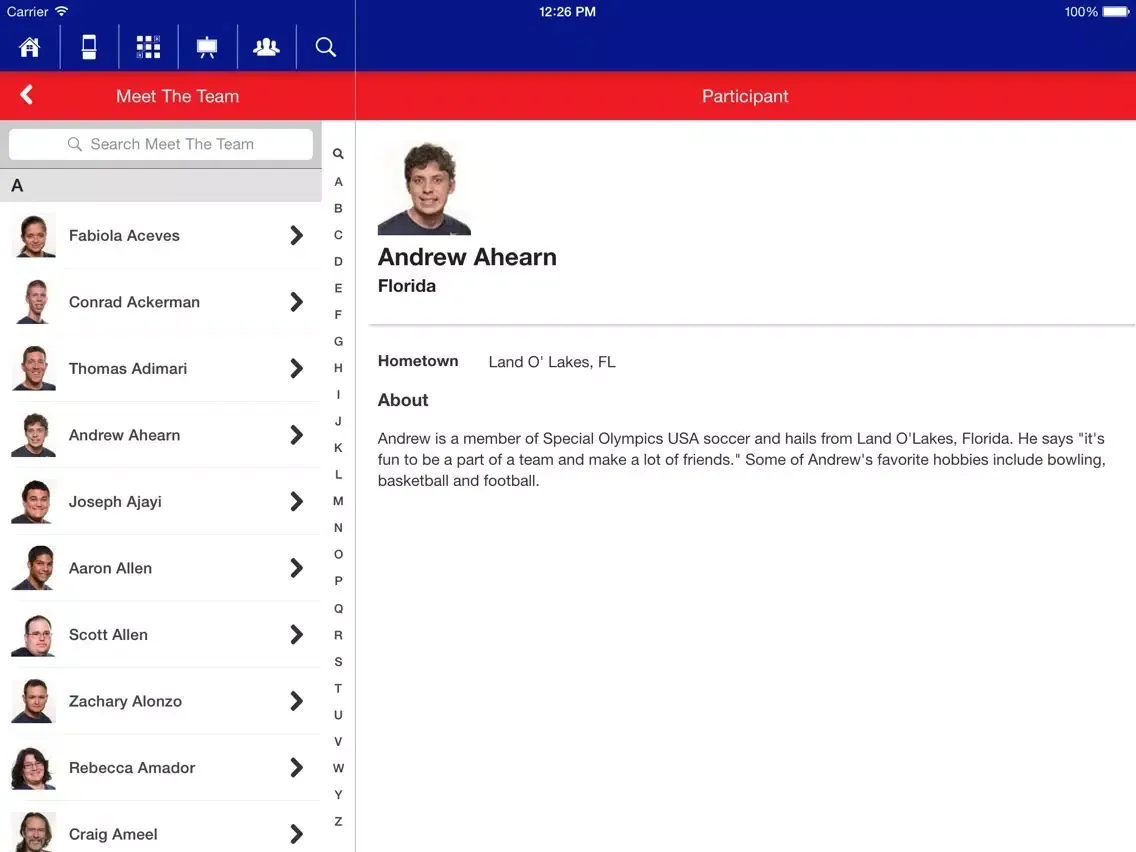
Task: Open chevron for Conrad Ackerman
Action: 296,301
